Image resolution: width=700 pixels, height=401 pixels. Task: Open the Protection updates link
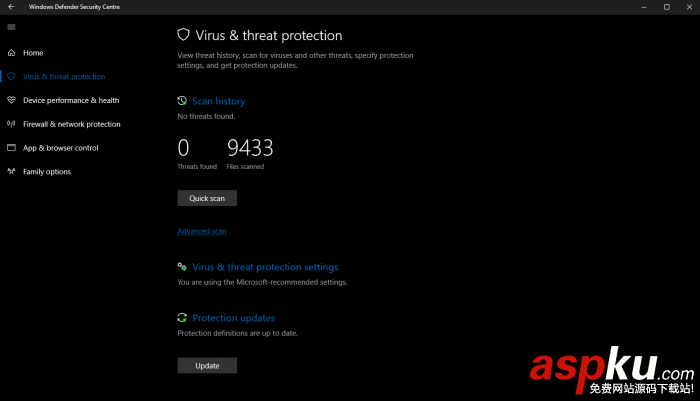pos(233,318)
